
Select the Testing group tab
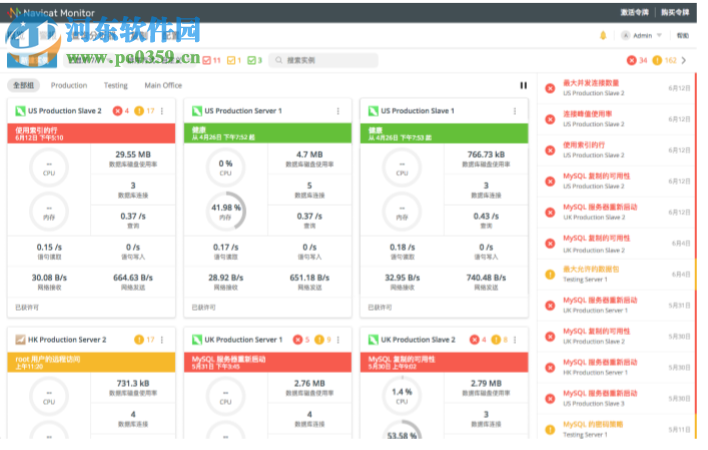click(116, 85)
